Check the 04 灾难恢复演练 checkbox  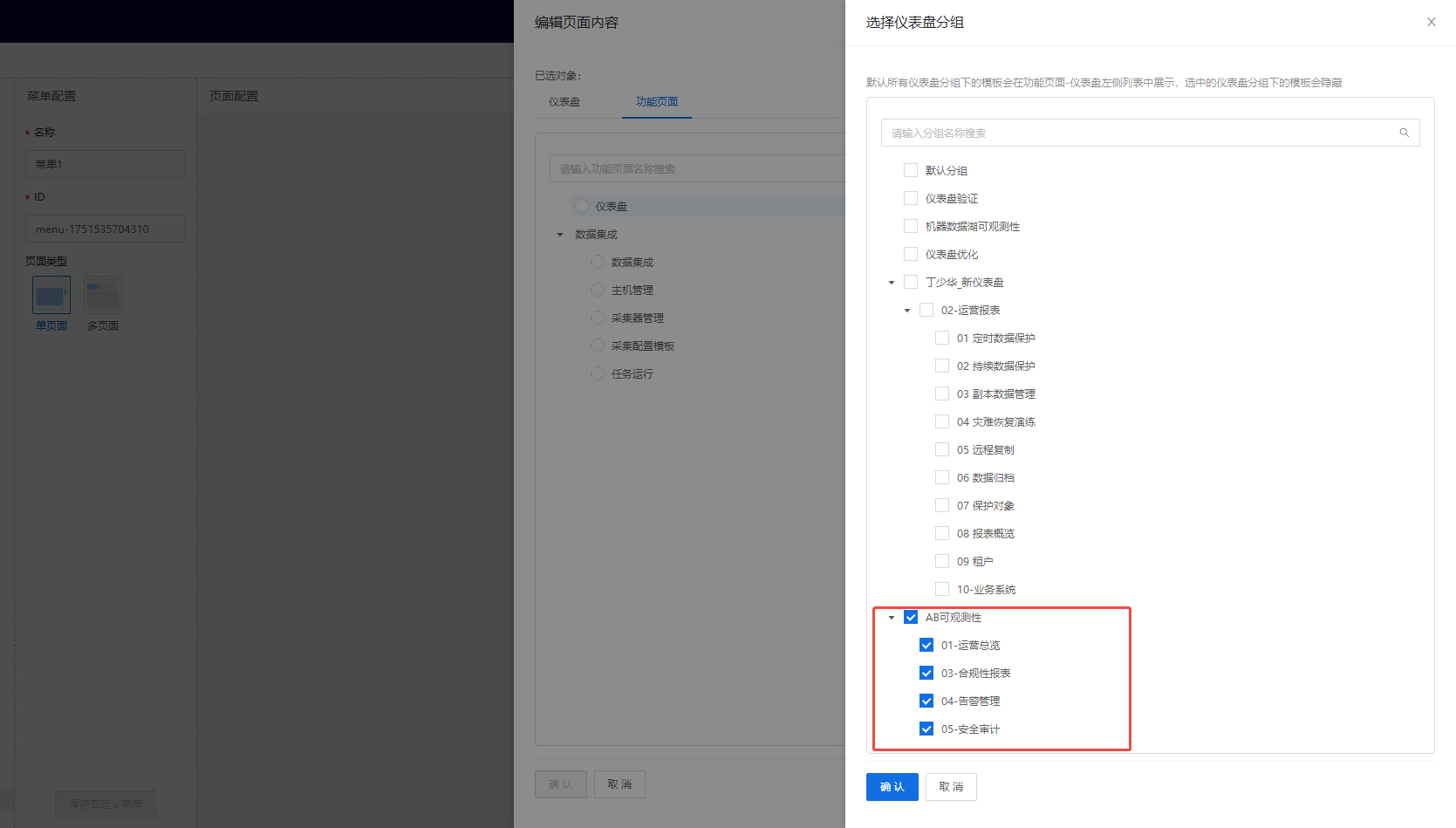(942, 421)
